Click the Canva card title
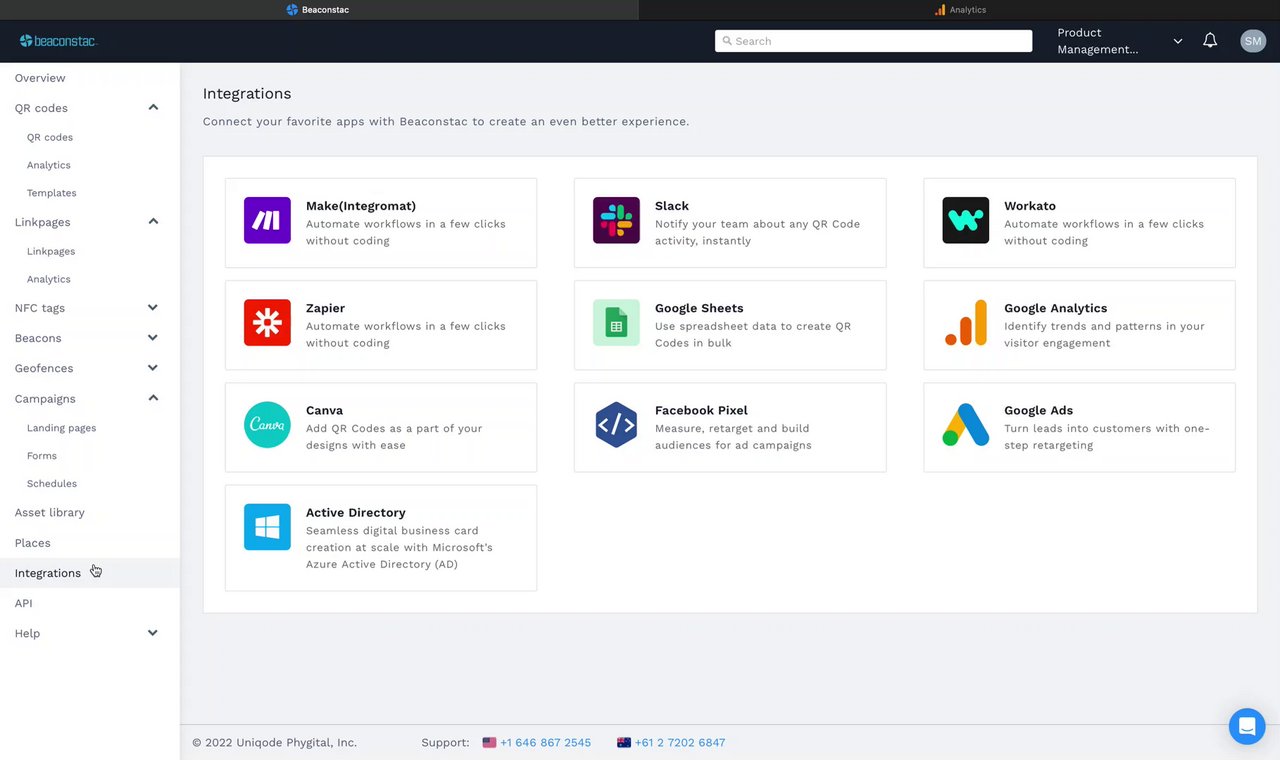This screenshot has width=1280, height=760. tap(325, 410)
